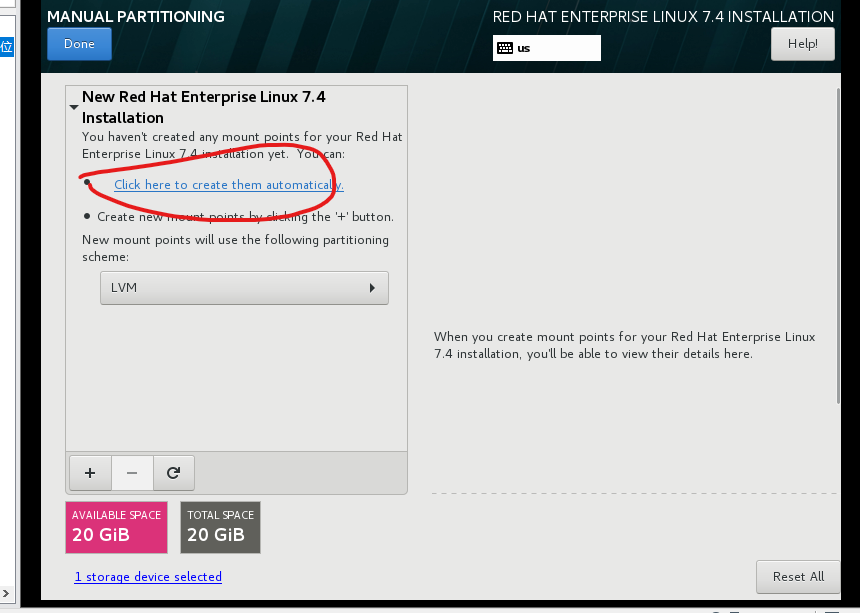Open the LVM partitioning scheme dropdown

click(244, 288)
